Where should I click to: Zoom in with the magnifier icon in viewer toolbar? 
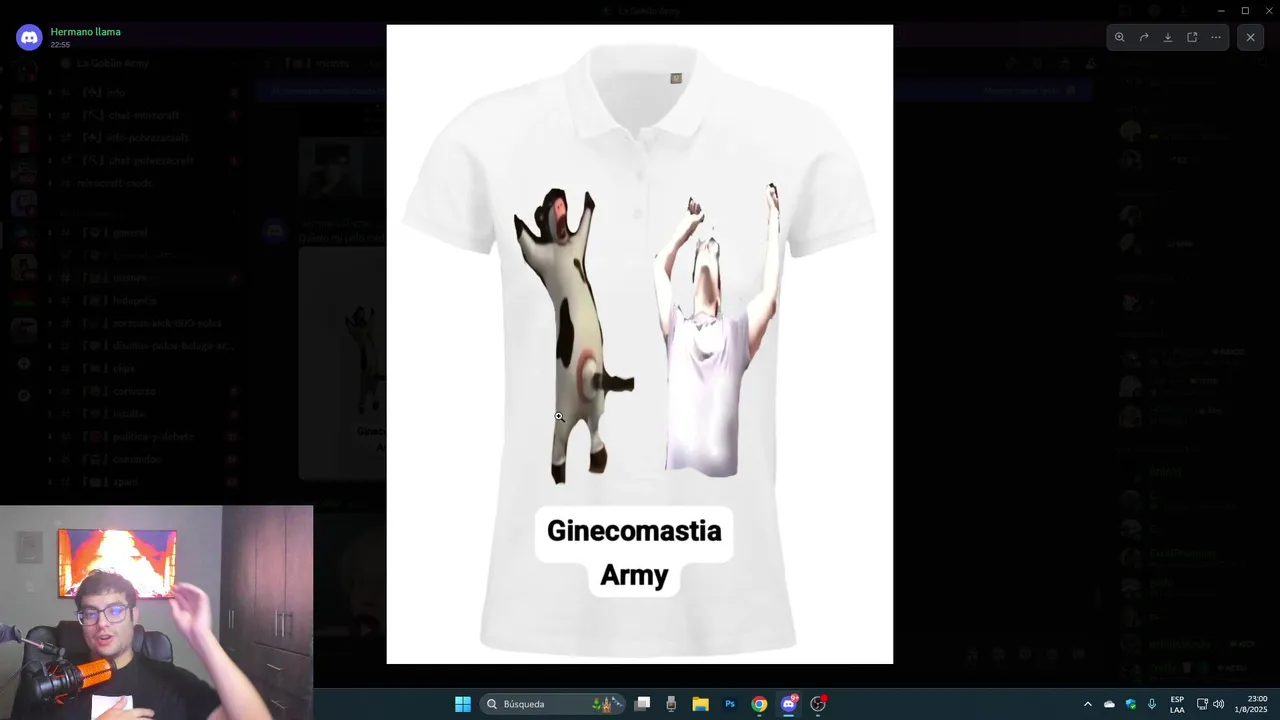[1119, 37]
